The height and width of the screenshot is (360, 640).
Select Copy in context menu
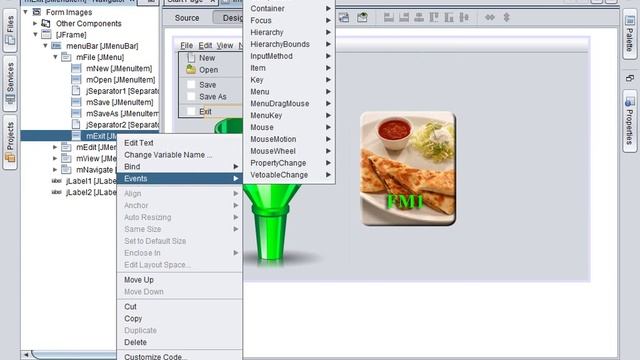180,318
